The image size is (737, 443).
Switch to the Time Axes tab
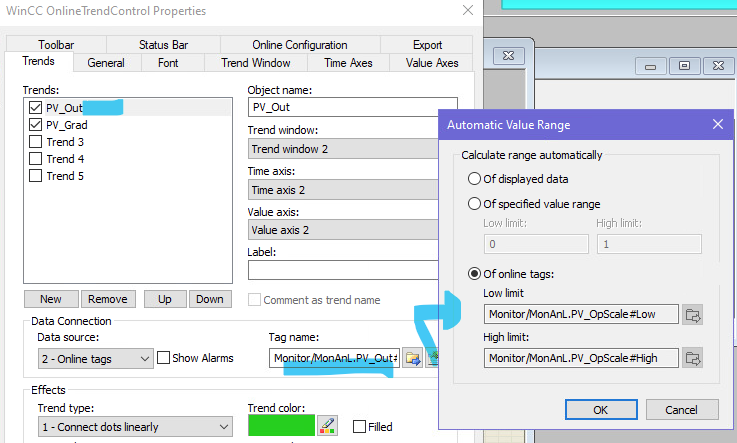coord(348,62)
